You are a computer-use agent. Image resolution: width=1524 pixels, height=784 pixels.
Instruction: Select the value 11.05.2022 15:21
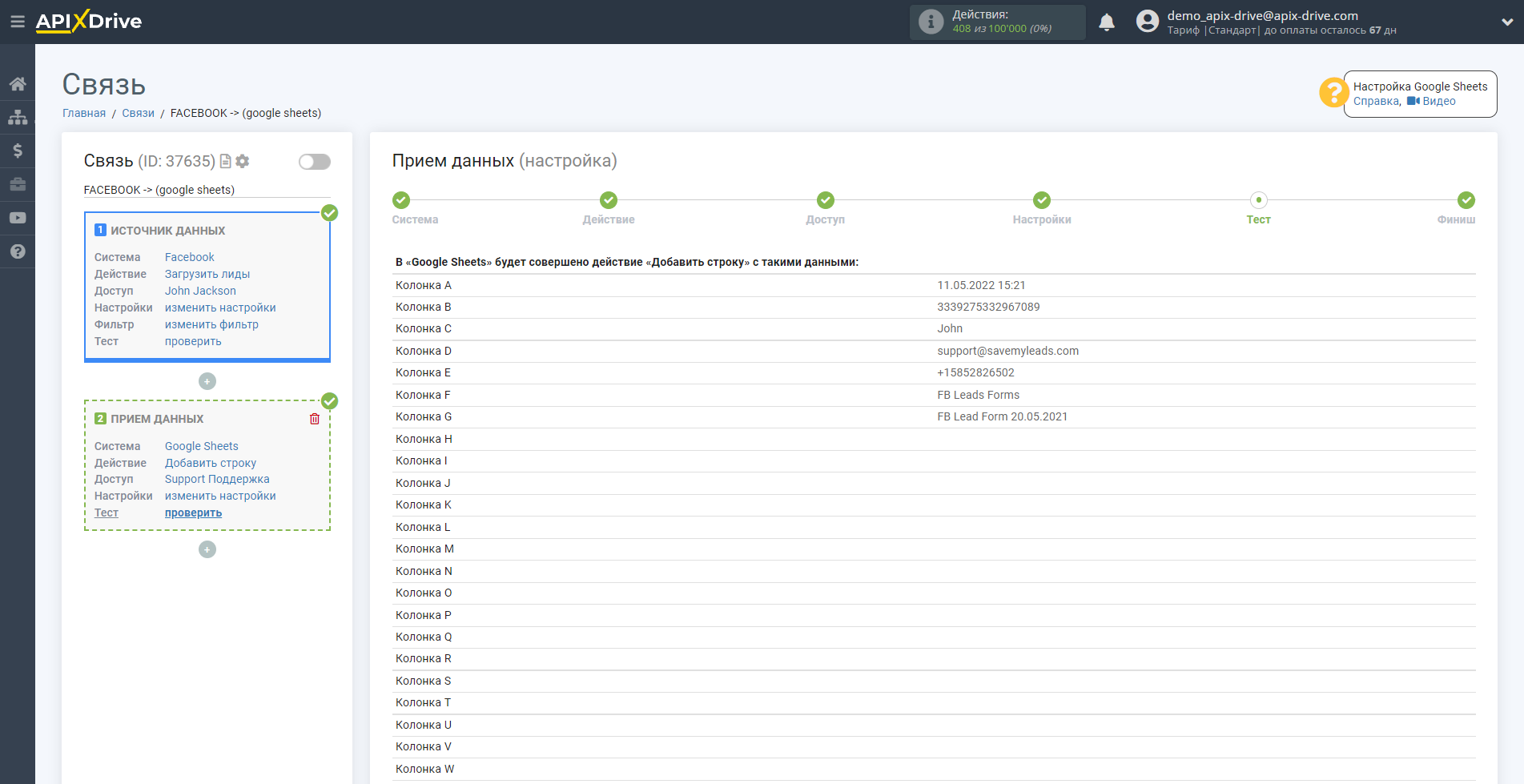point(981,285)
